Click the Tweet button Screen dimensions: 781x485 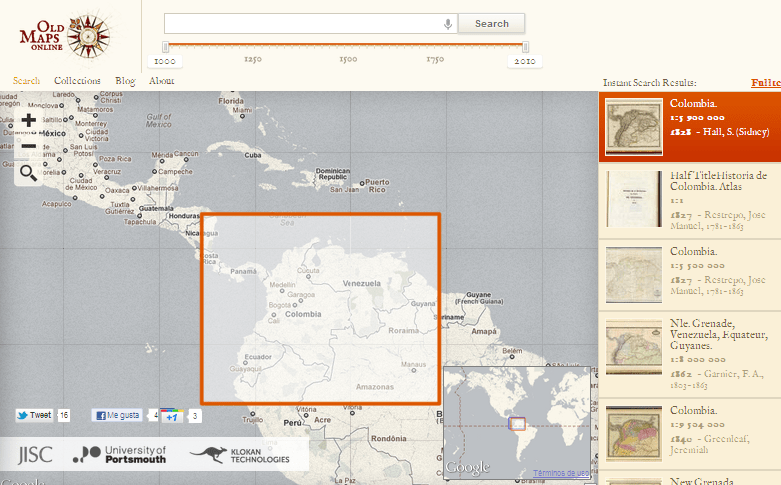point(35,415)
